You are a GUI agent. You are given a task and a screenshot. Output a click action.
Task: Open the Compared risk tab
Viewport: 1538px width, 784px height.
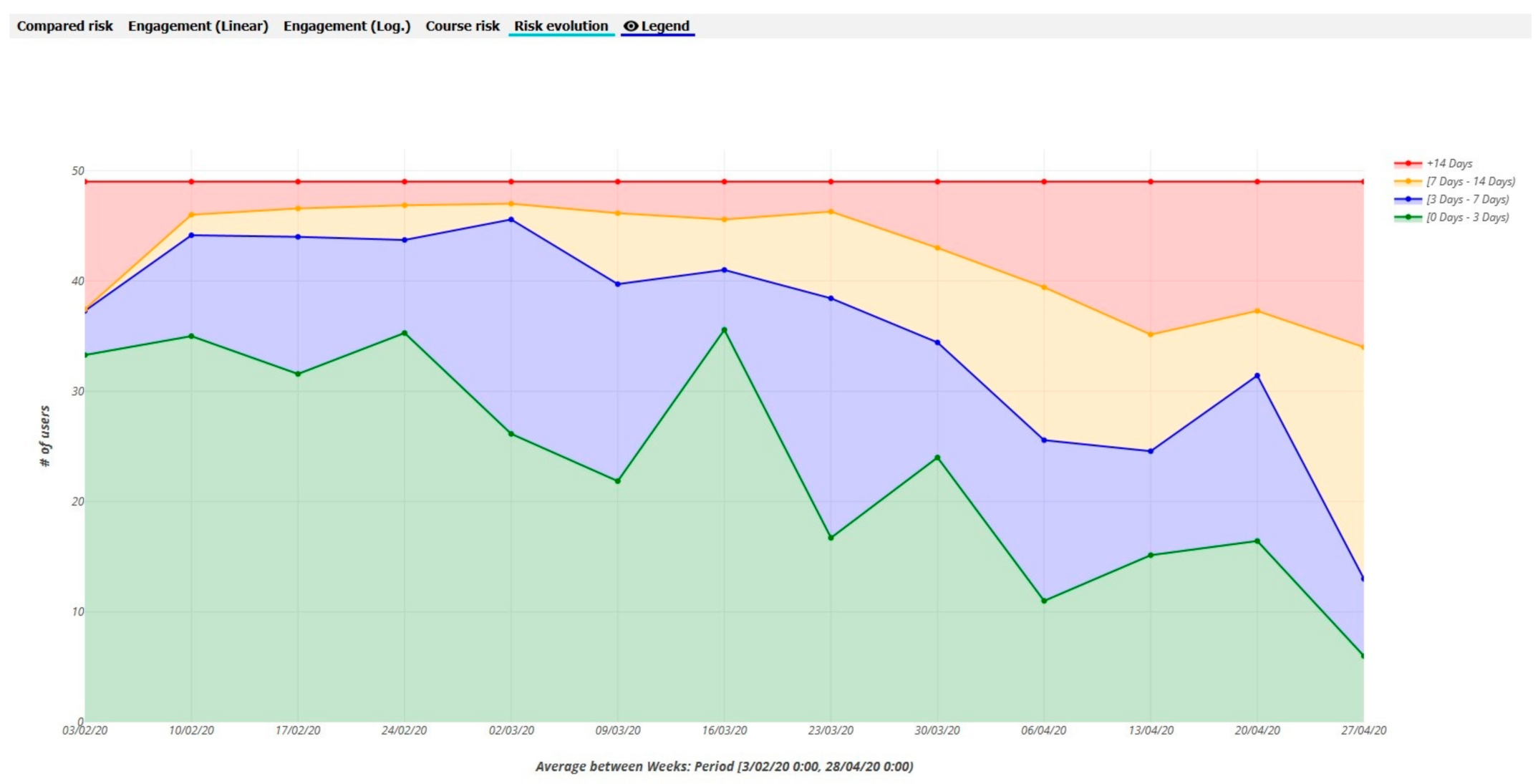(x=64, y=26)
